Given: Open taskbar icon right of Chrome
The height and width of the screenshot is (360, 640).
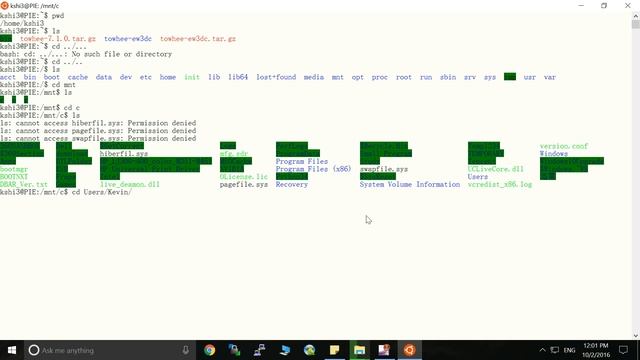Looking at the screenshot, I should click(235, 350).
